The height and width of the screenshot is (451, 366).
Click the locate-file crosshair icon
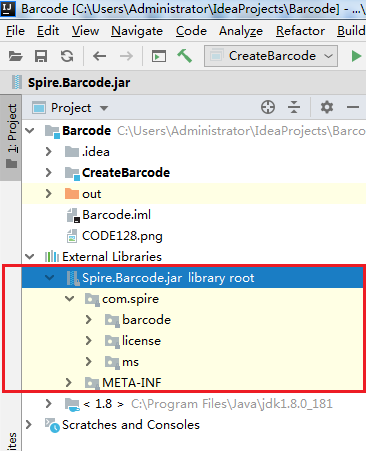click(268, 107)
